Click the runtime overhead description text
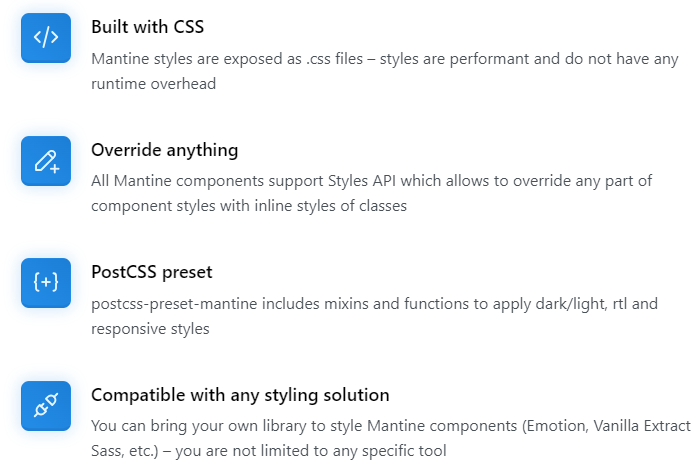Viewport: 691px width, 466px height. point(153,84)
